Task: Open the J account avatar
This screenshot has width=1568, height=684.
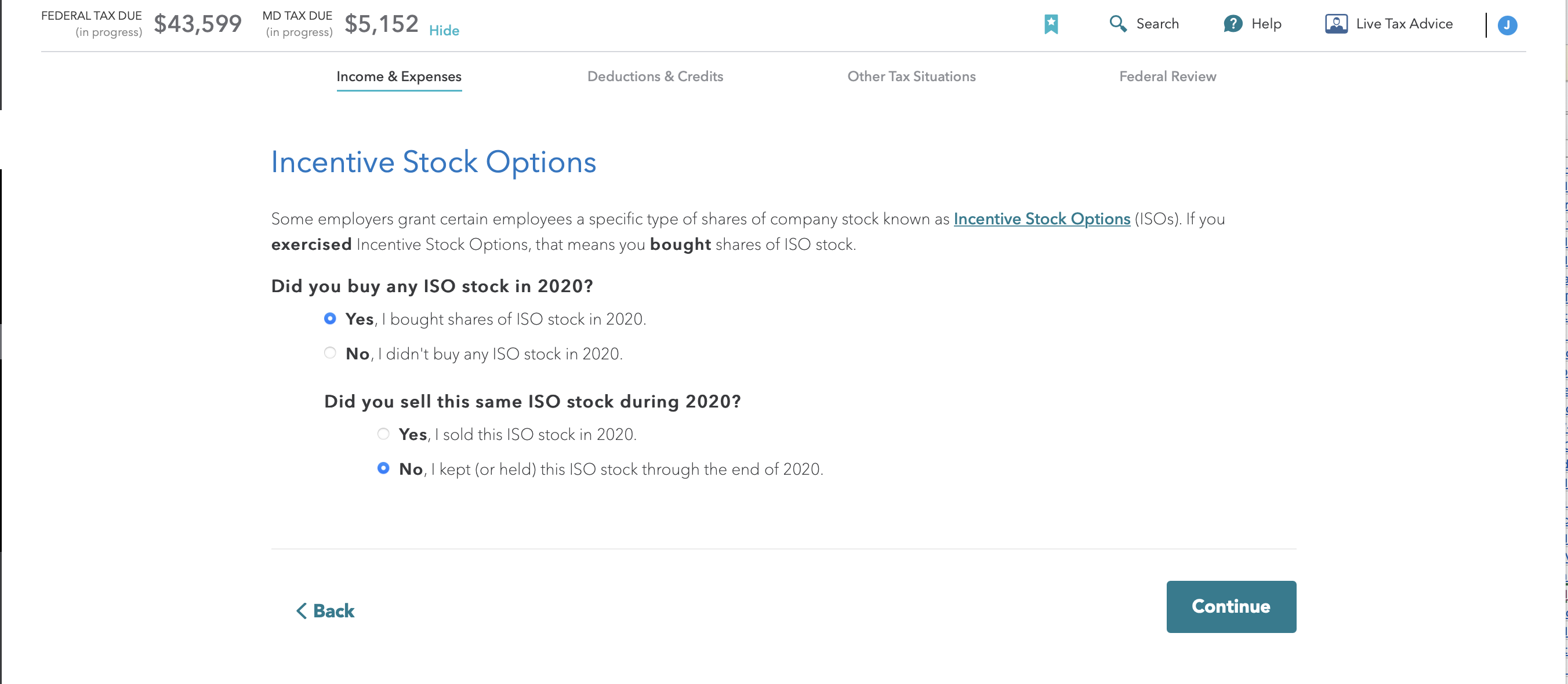Action: (1507, 25)
